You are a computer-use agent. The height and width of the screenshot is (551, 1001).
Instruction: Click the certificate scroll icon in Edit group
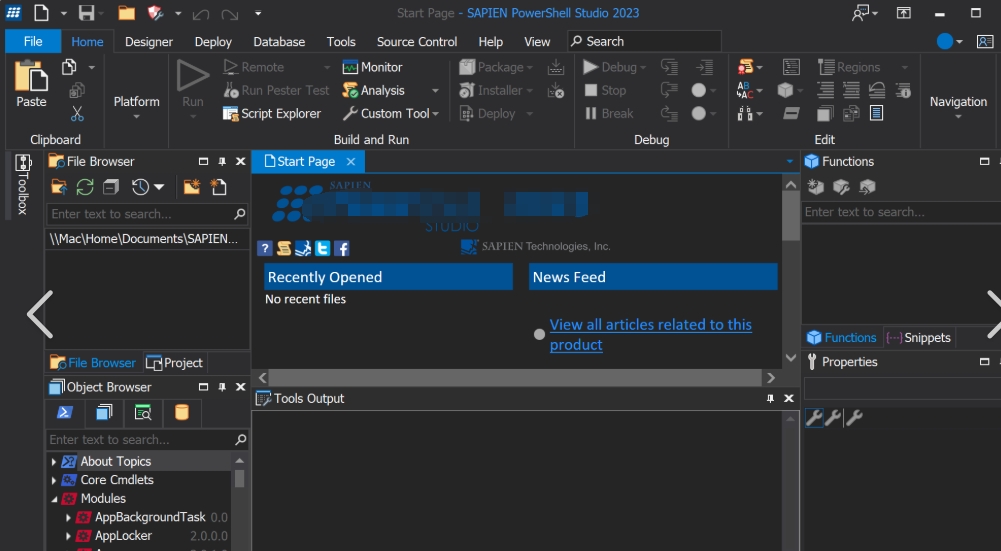[x=745, y=66]
